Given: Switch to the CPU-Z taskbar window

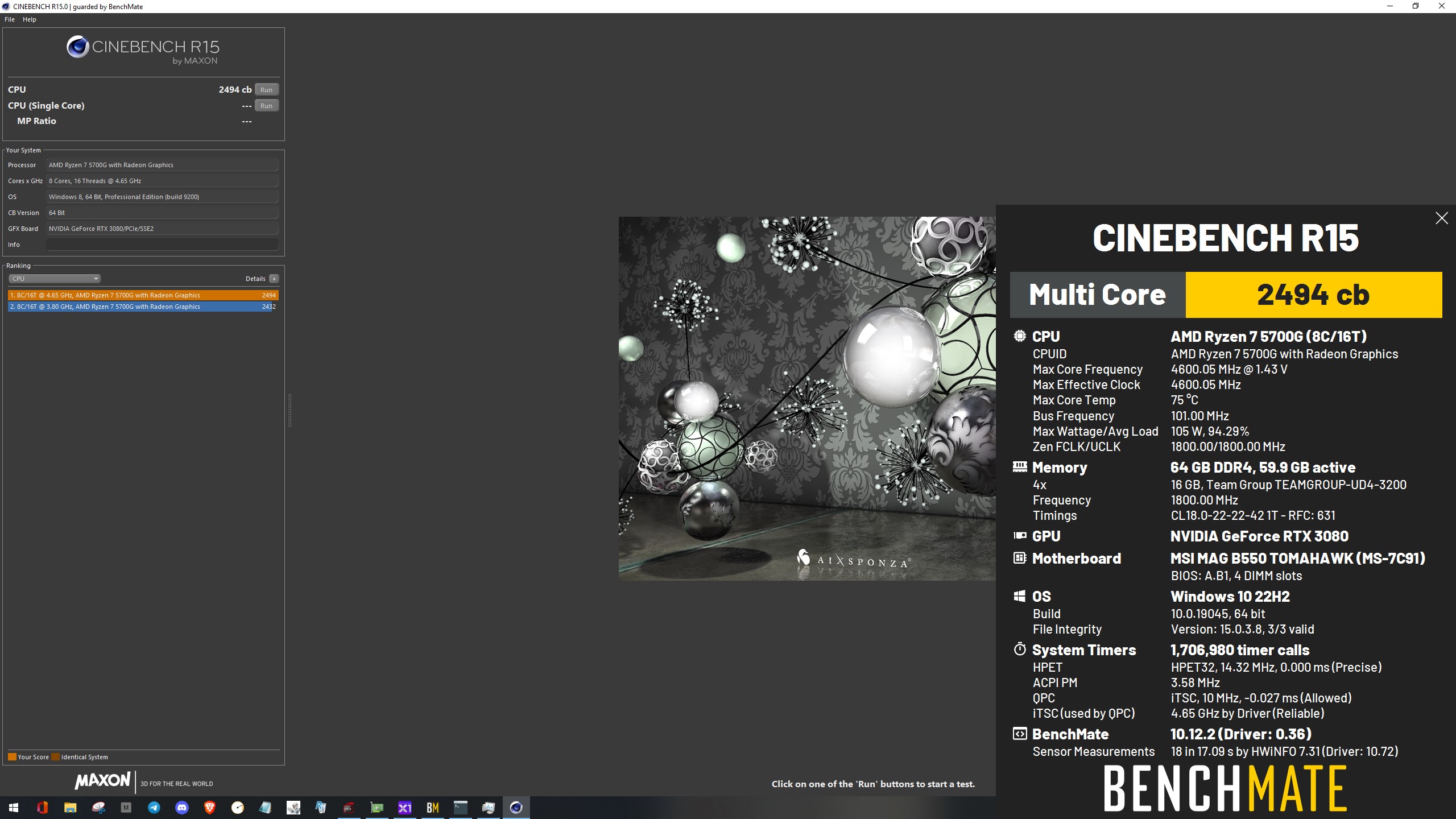Looking at the screenshot, I should click(x=349, y=807).
